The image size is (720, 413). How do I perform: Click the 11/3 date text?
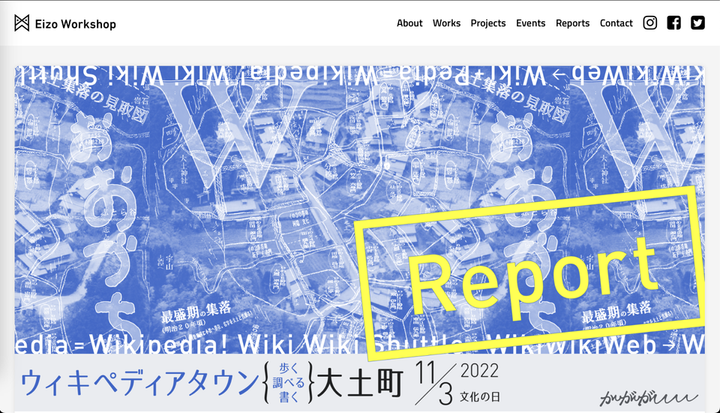(x=435, y=383)
